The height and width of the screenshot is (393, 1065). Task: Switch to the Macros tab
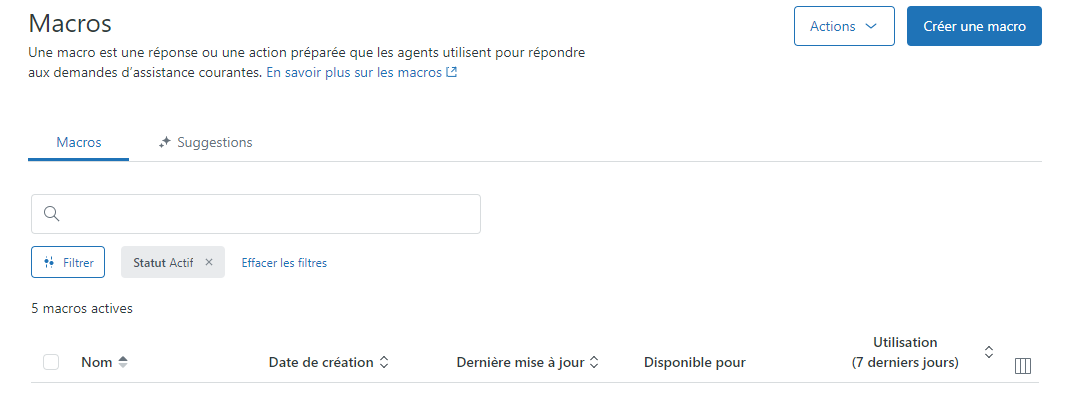[79, 143]
